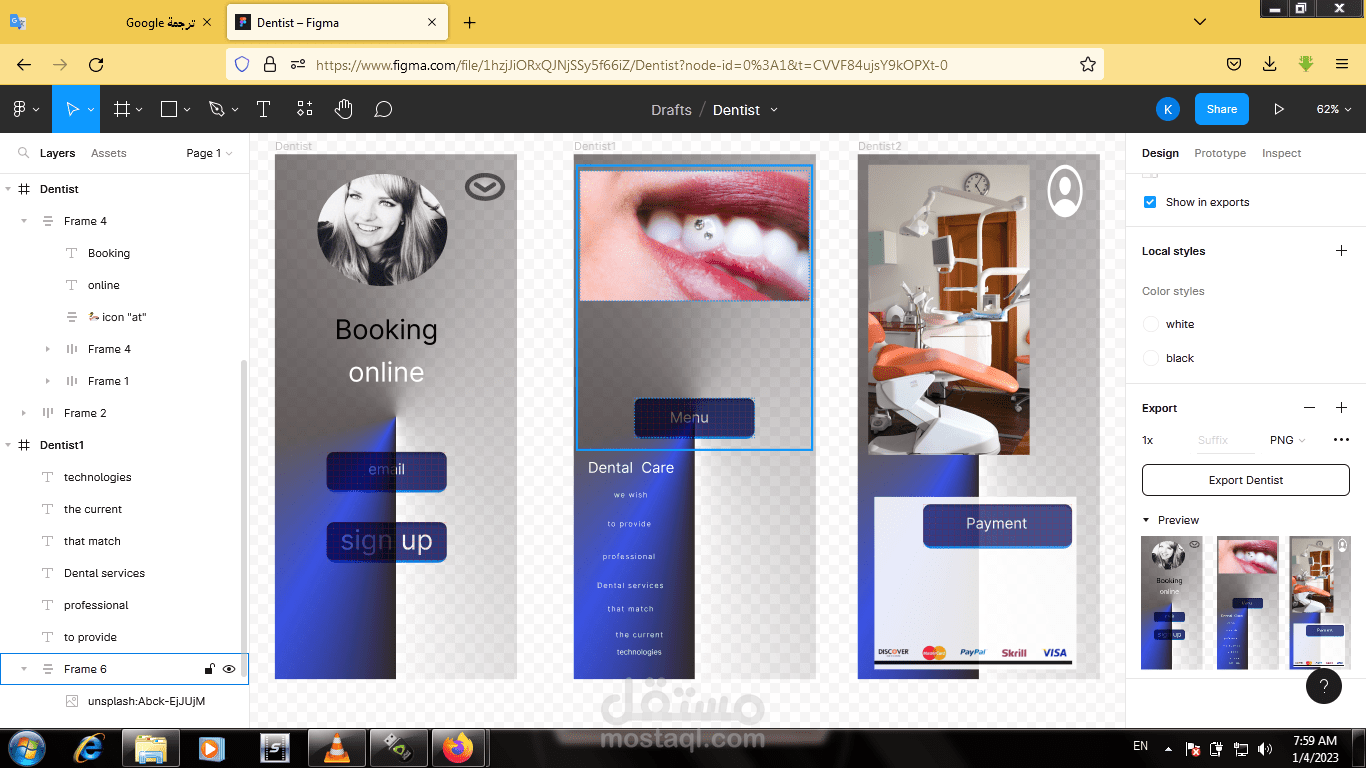Screen dimensions: 1366x768
Task: Open the Resources components tool
Action: point(305,109)
